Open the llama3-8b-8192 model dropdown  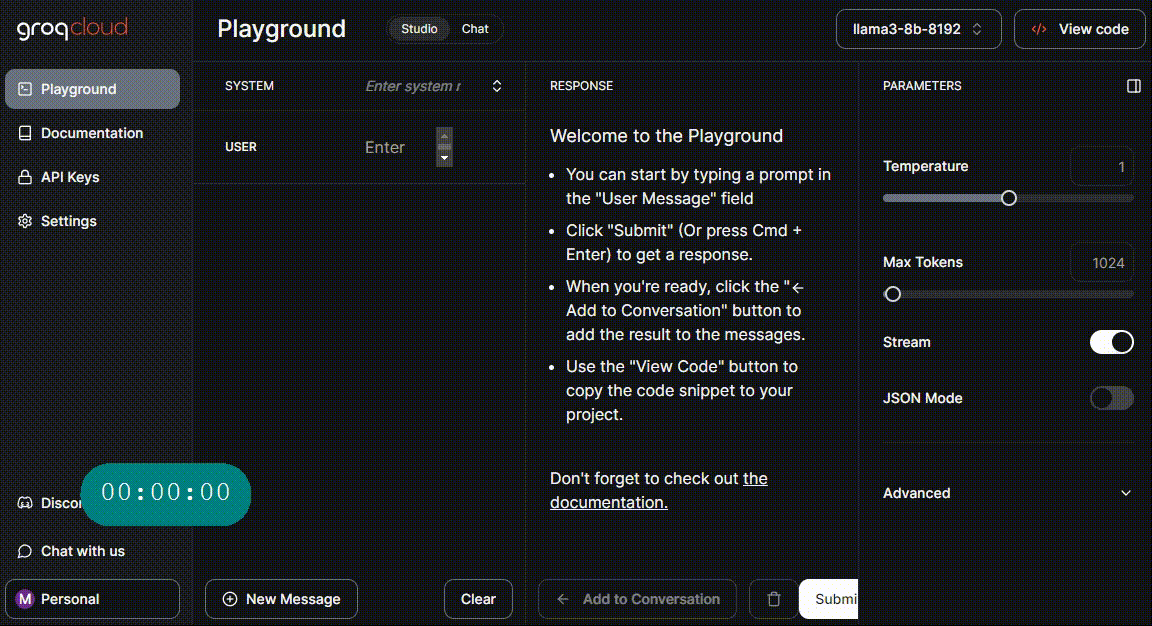point(918,29)
